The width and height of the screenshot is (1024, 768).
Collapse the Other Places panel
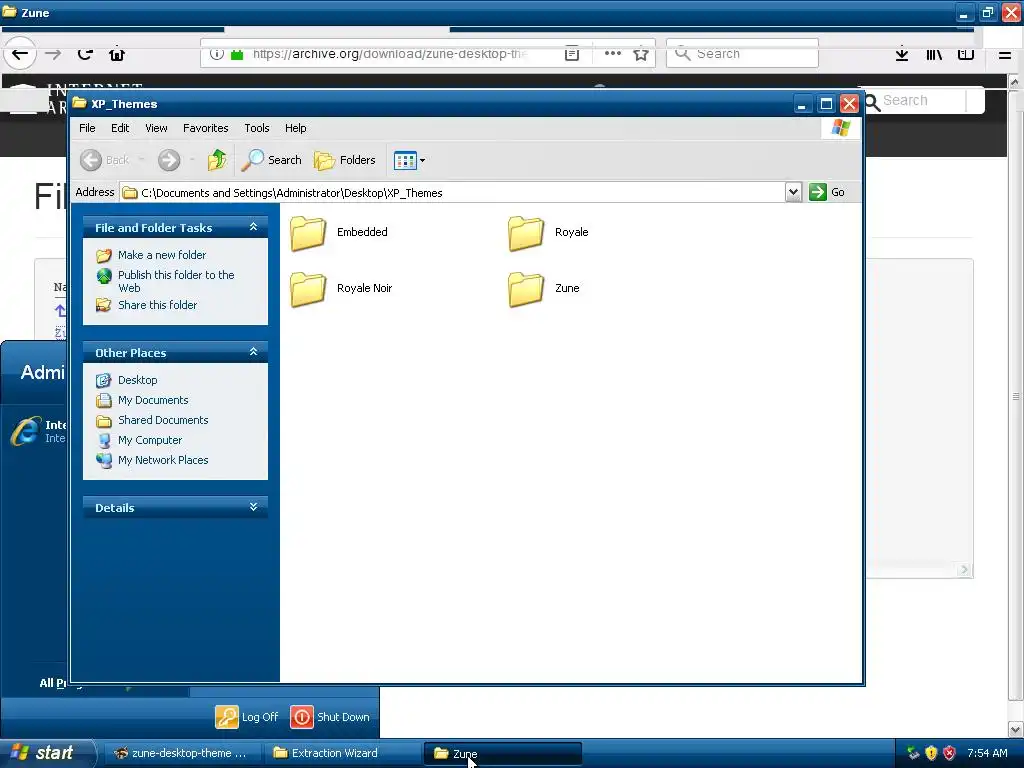point(253,352)
